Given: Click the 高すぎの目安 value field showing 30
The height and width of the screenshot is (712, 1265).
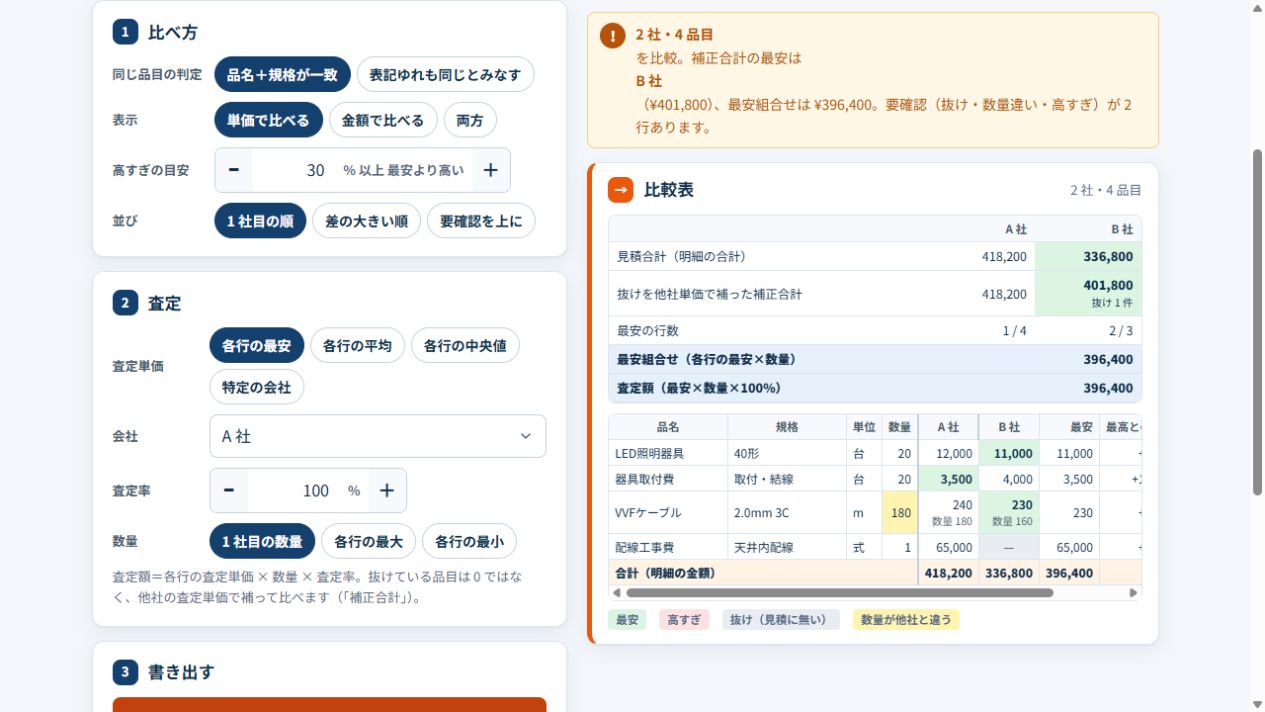Looking at the screenshot, I should (x=295, y=170).
